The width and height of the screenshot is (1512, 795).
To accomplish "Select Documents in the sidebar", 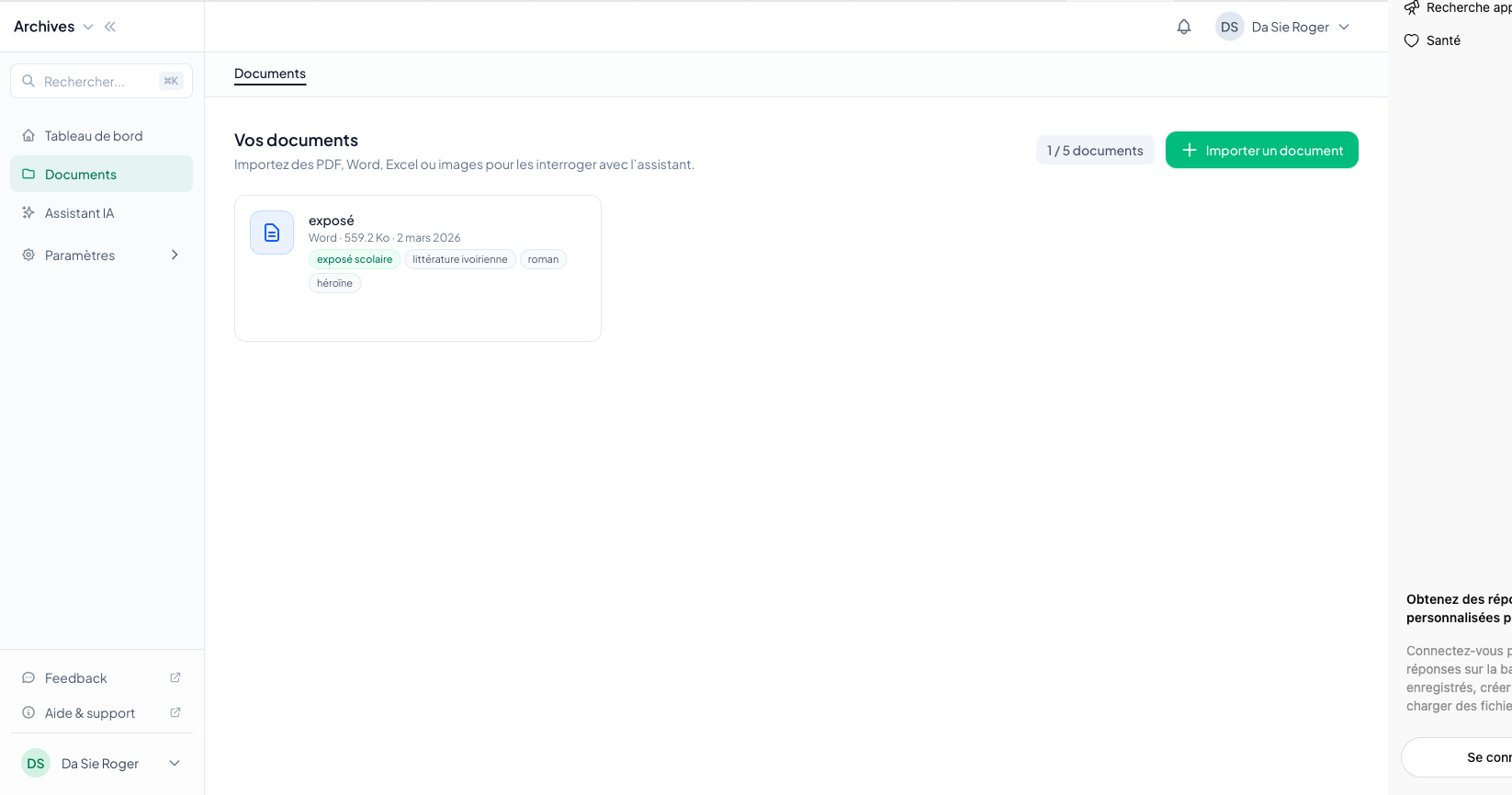I will click(81, 175).
